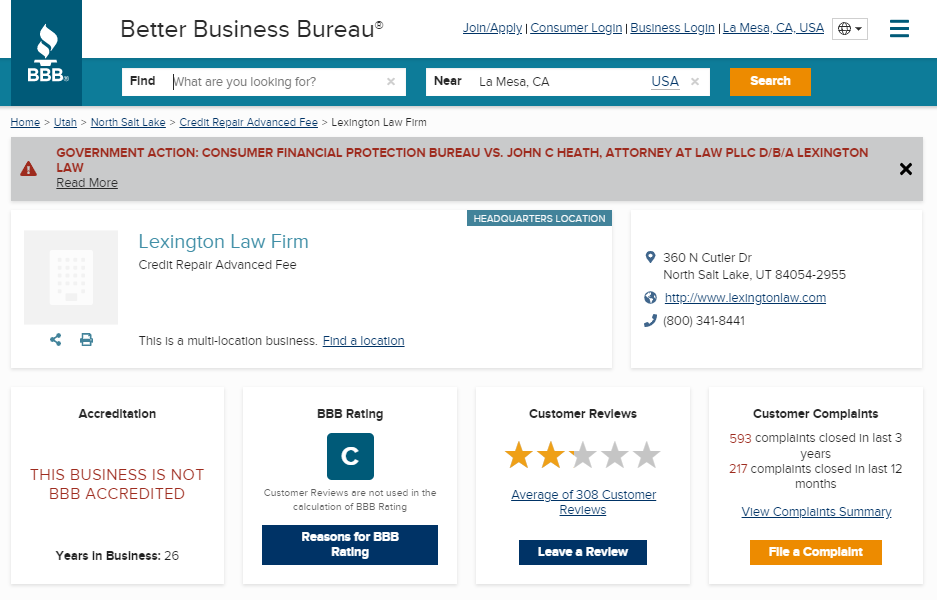Focus the 'What are you looking for?' field
Viewport: 937px width, 600px height.
pyautogui.click(x=278, y=82)
